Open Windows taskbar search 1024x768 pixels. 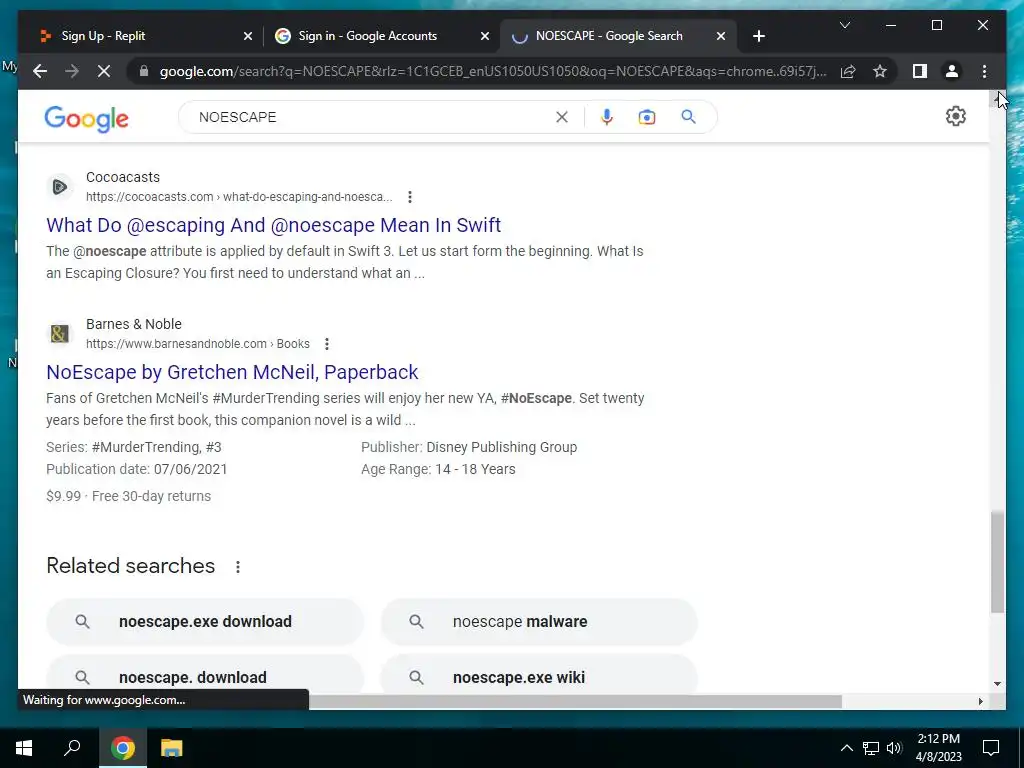pyautogui.click(x=72, y=748)
